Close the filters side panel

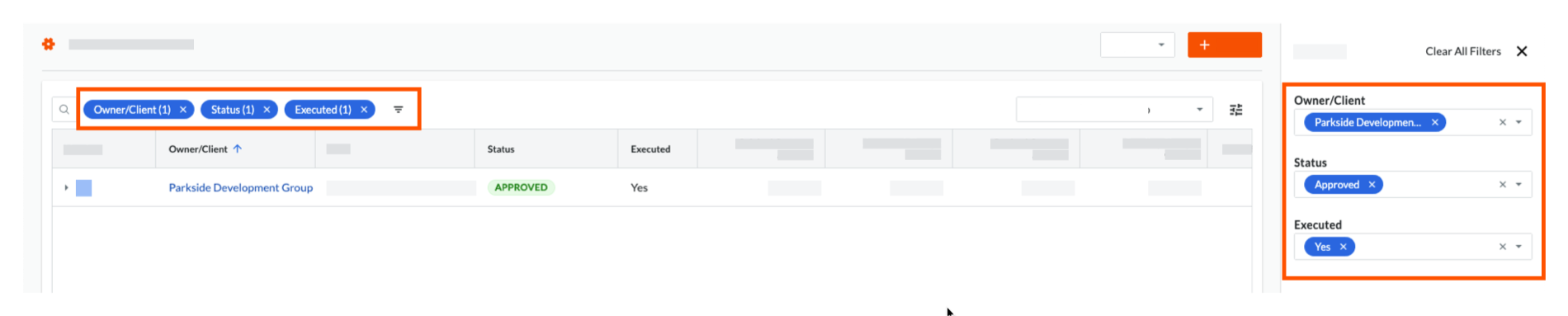1522,51
